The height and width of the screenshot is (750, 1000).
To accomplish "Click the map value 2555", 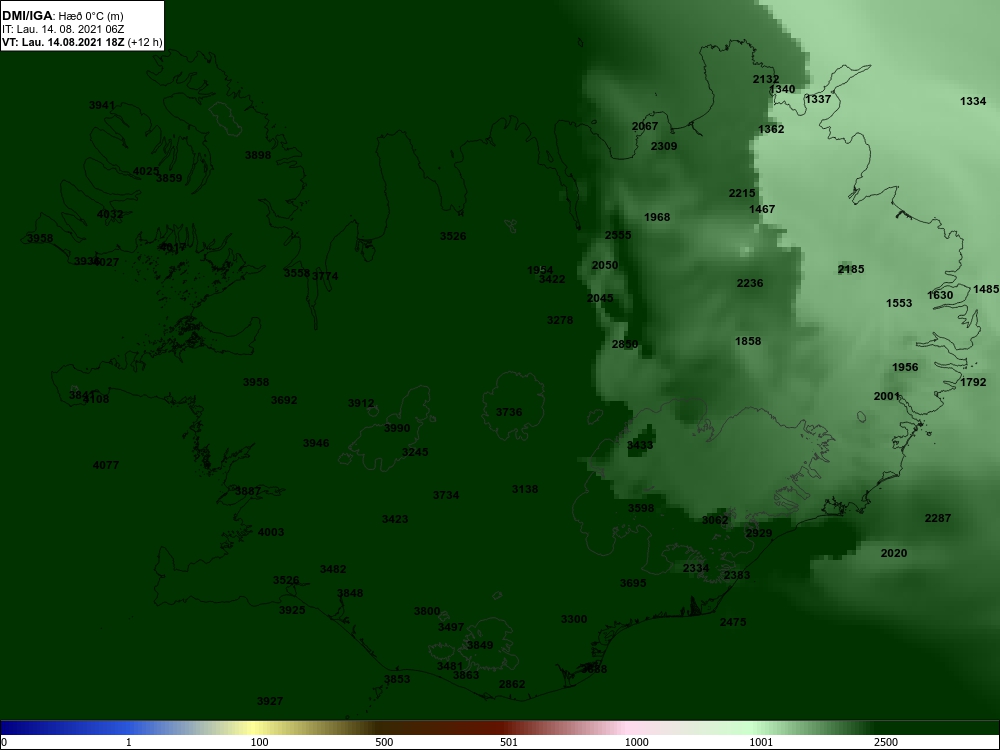I will [x=618, y=235].
